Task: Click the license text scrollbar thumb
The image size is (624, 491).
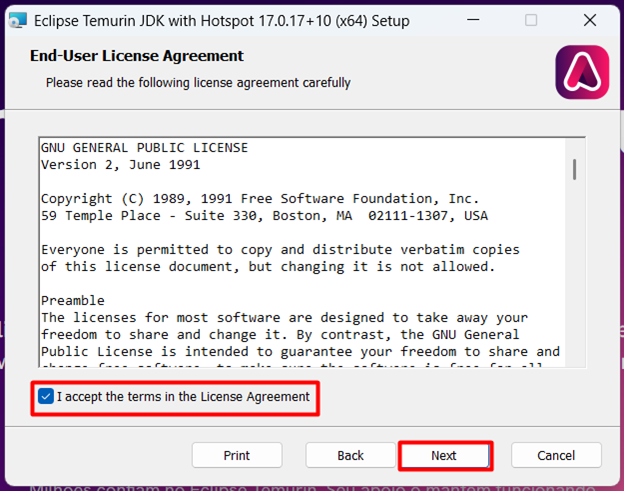Action: coord(574,168)
